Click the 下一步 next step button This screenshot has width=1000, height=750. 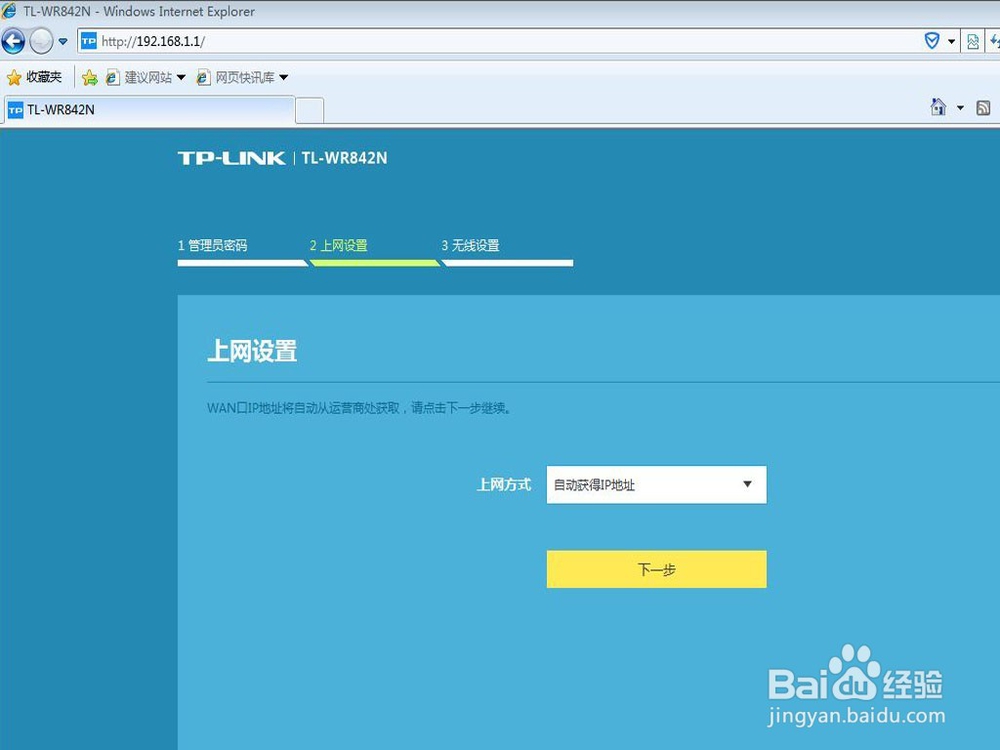(x=656, y=569)
